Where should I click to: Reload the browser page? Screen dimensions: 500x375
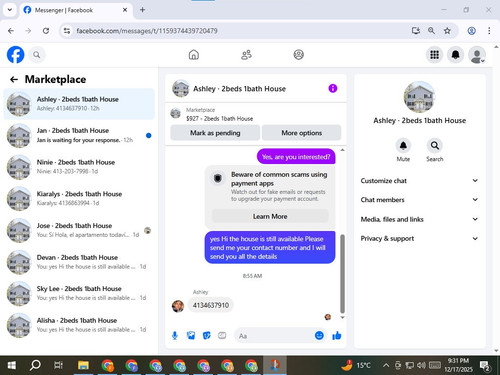point(46,31)
